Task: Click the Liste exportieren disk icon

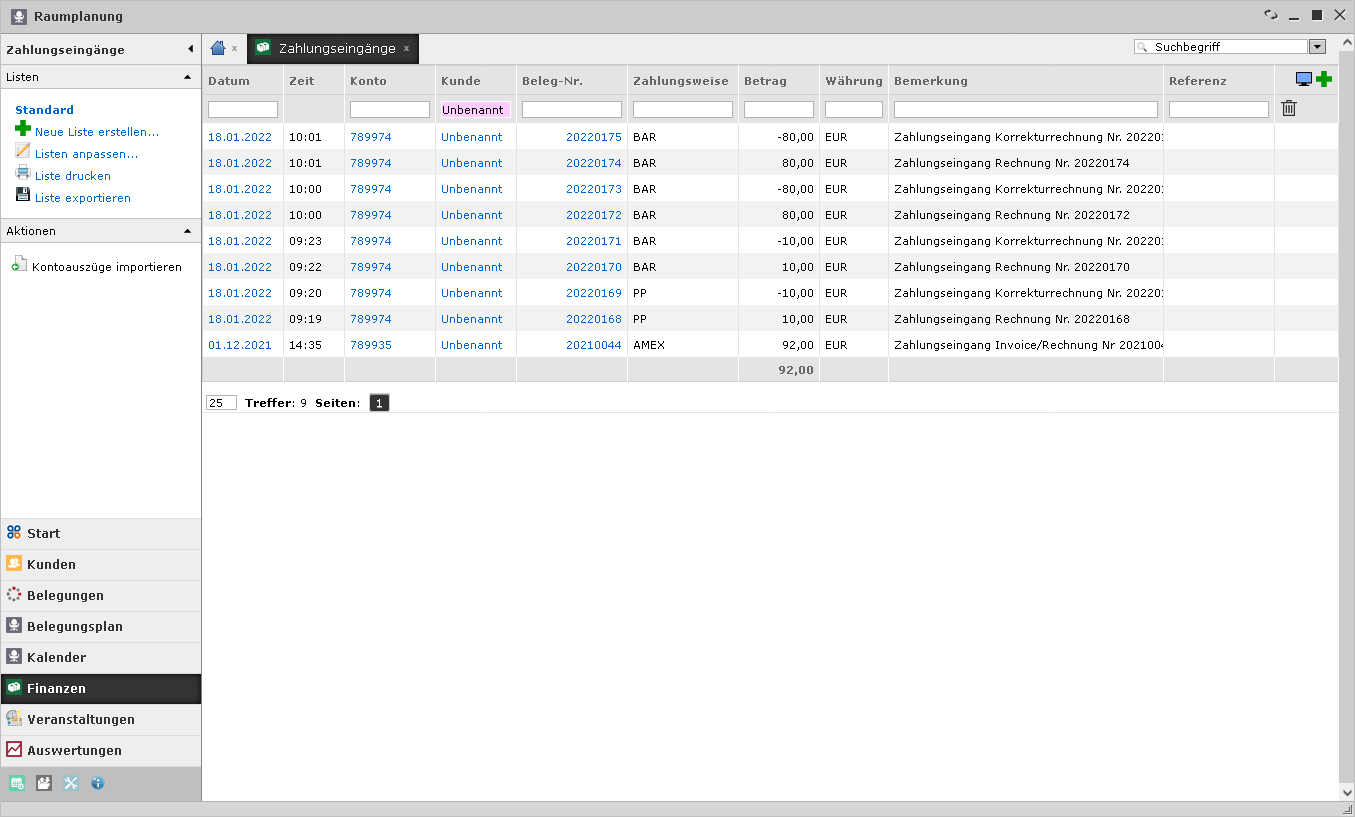Action: point(23,195)
